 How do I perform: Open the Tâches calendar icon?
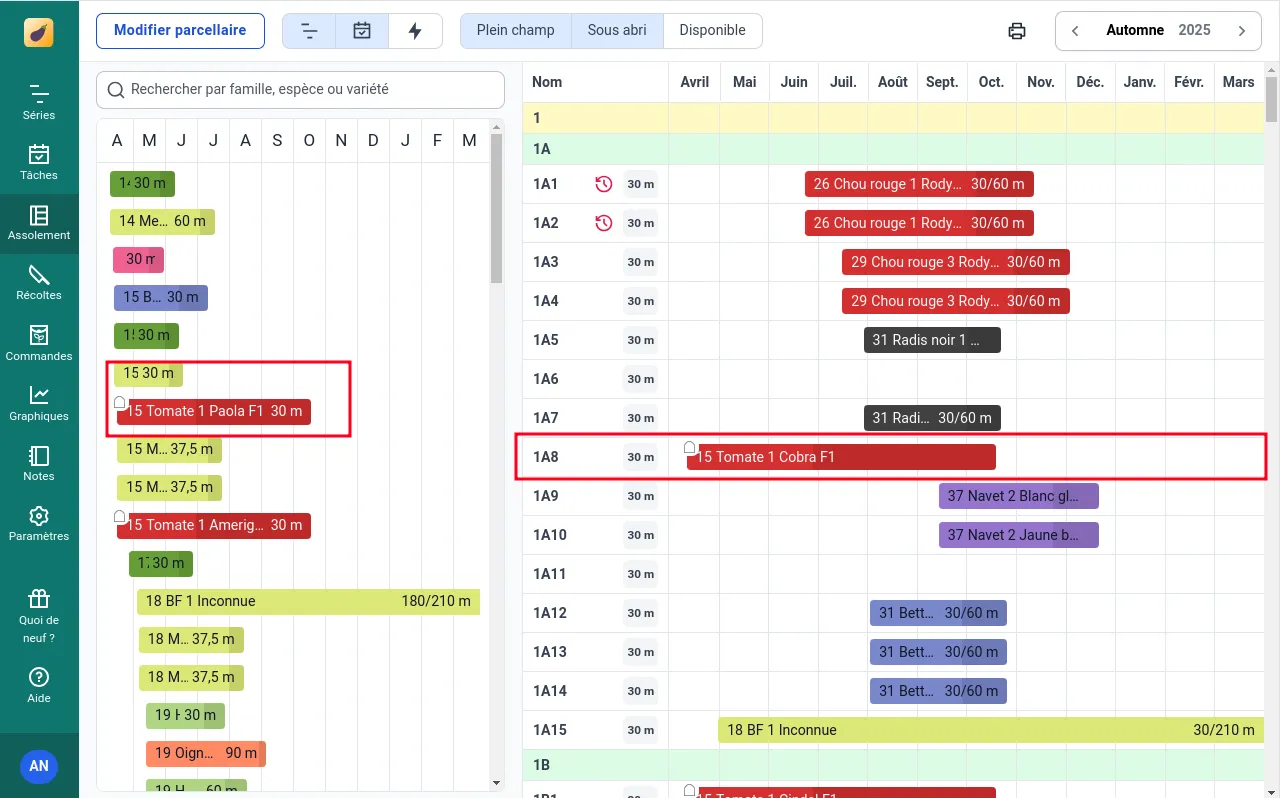[x=39, y=163]
